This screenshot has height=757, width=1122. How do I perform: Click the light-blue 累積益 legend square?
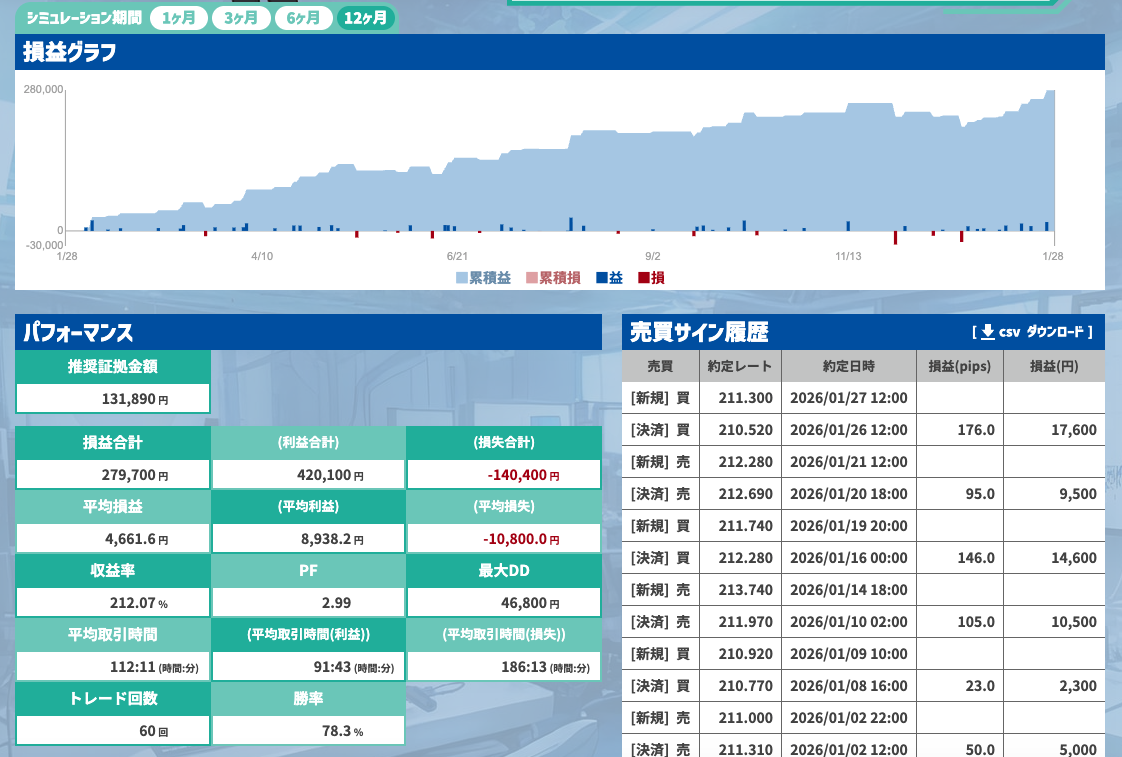pos(461,278)
